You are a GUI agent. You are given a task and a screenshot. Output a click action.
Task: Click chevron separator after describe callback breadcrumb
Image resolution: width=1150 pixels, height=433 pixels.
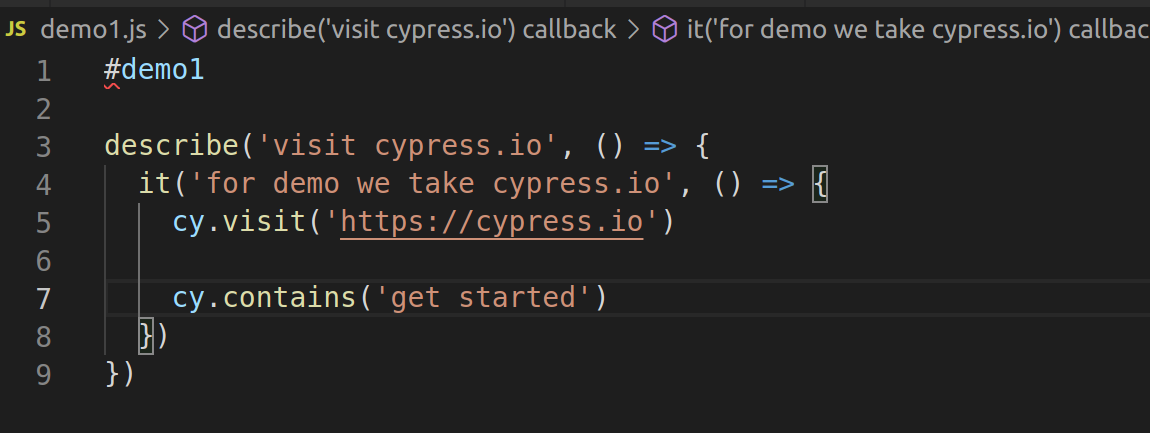(x=632, y=30)
